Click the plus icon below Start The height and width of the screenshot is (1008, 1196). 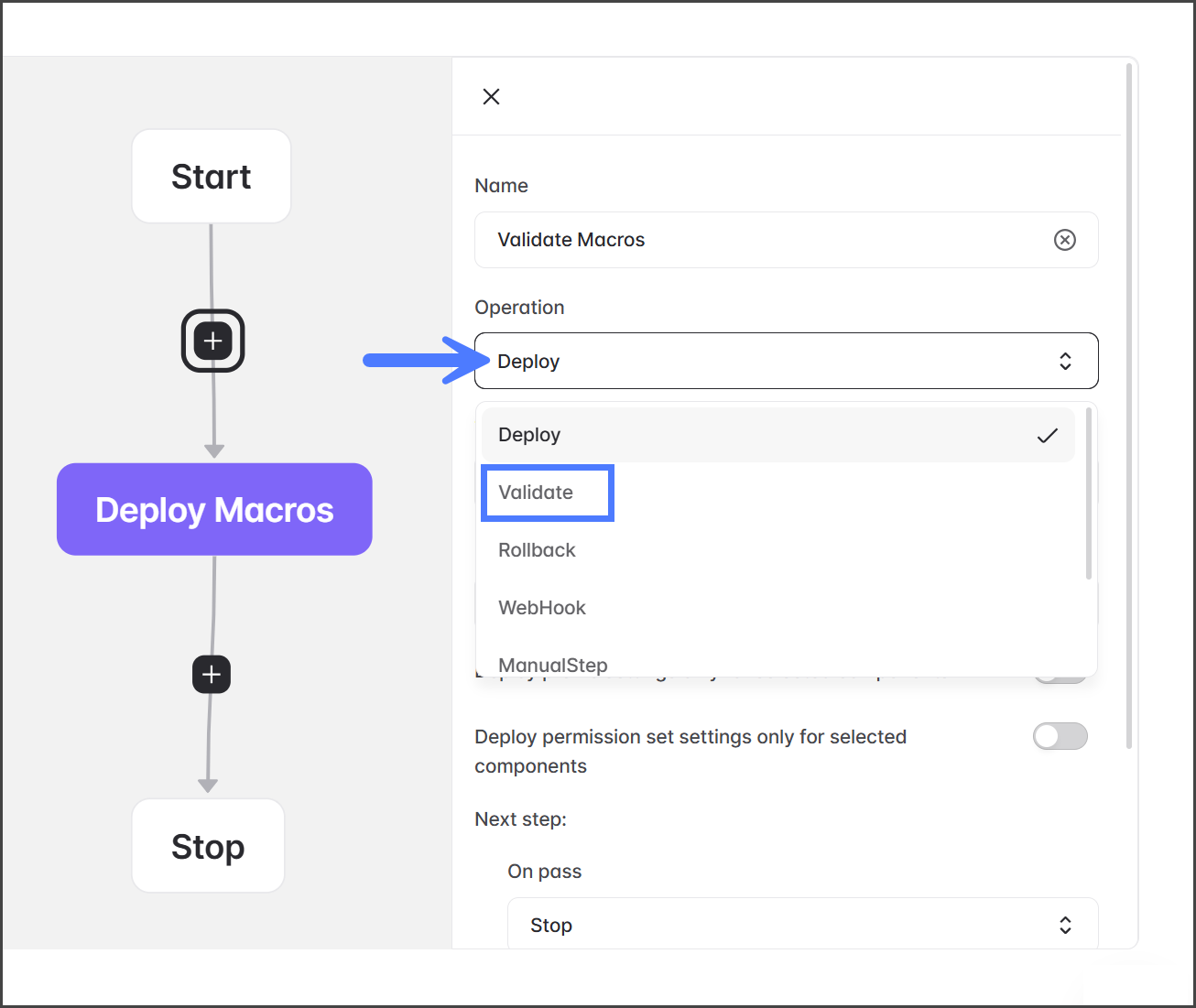click(x=212, y=341)
